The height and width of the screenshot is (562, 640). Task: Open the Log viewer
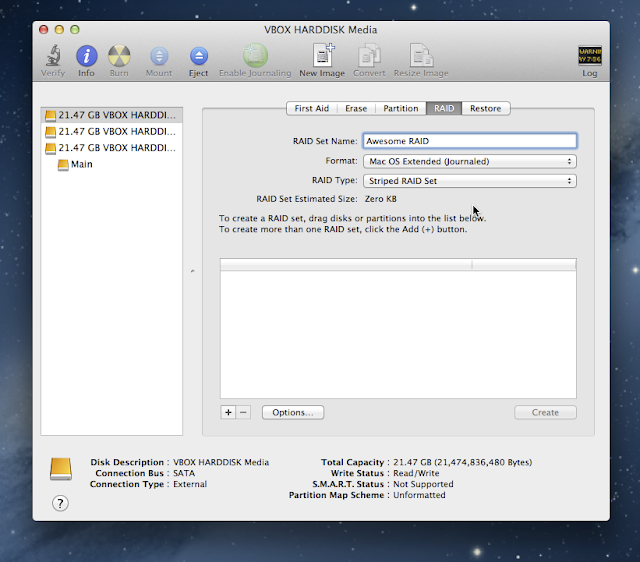(x=589, y=56)
